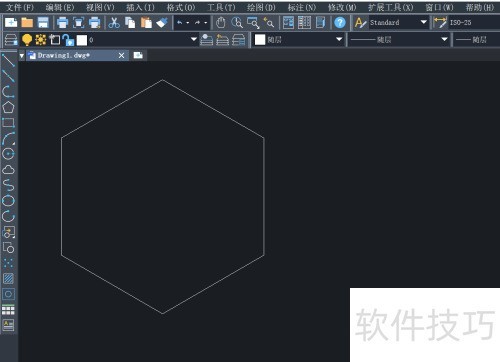Select the Multiline Text tool
The width and height of the screenshot is (500, 362).
pyautogui.click(x=8, y=325)
